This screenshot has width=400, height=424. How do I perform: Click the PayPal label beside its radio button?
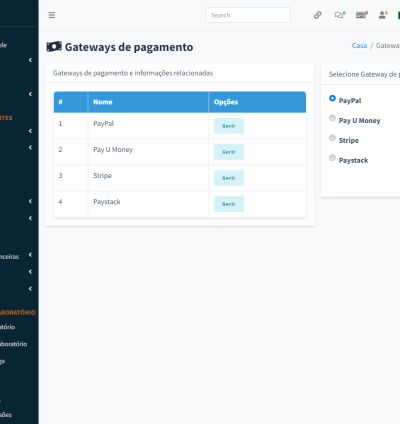coord(350,100)
